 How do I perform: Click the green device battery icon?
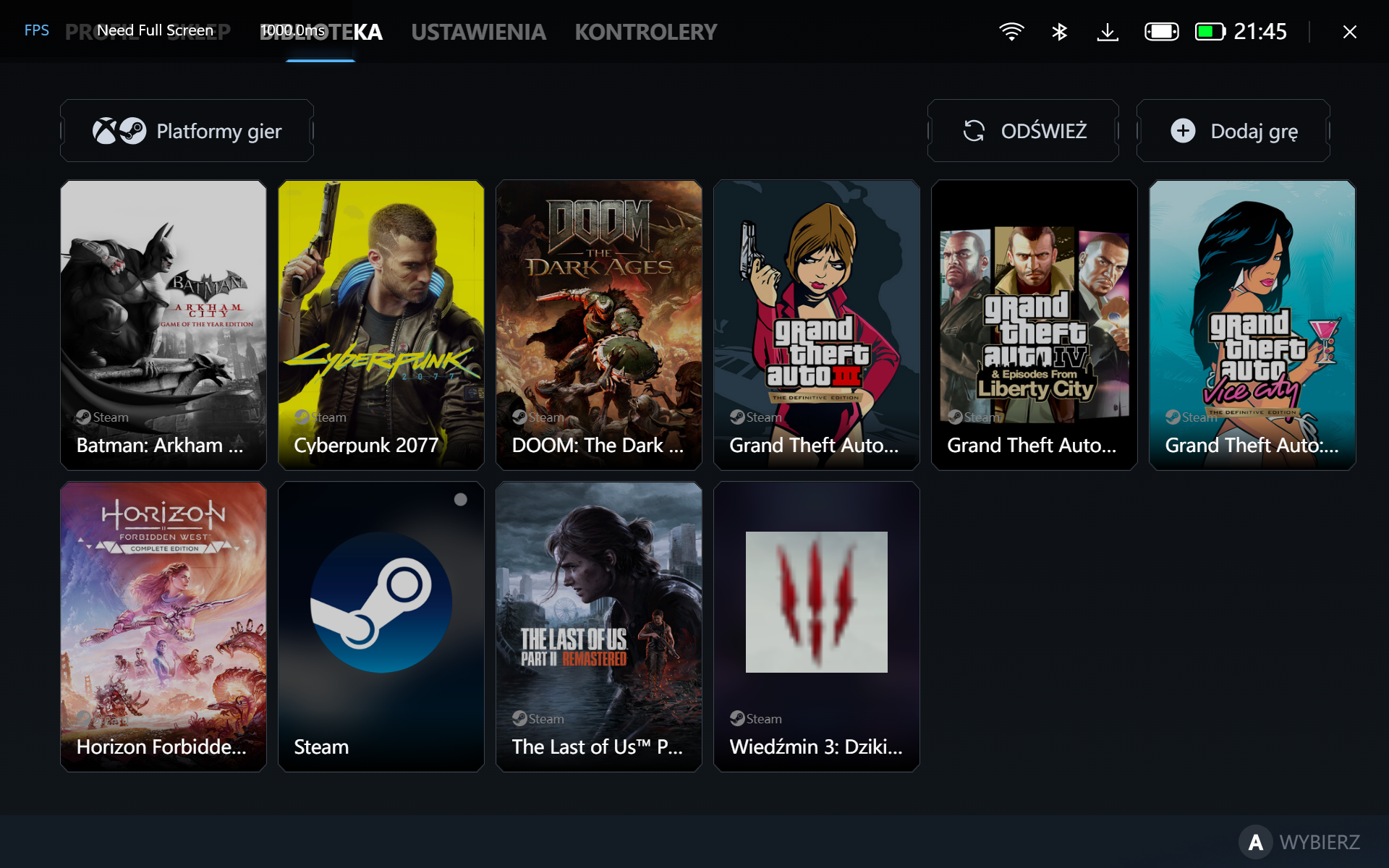(1210, 32)
